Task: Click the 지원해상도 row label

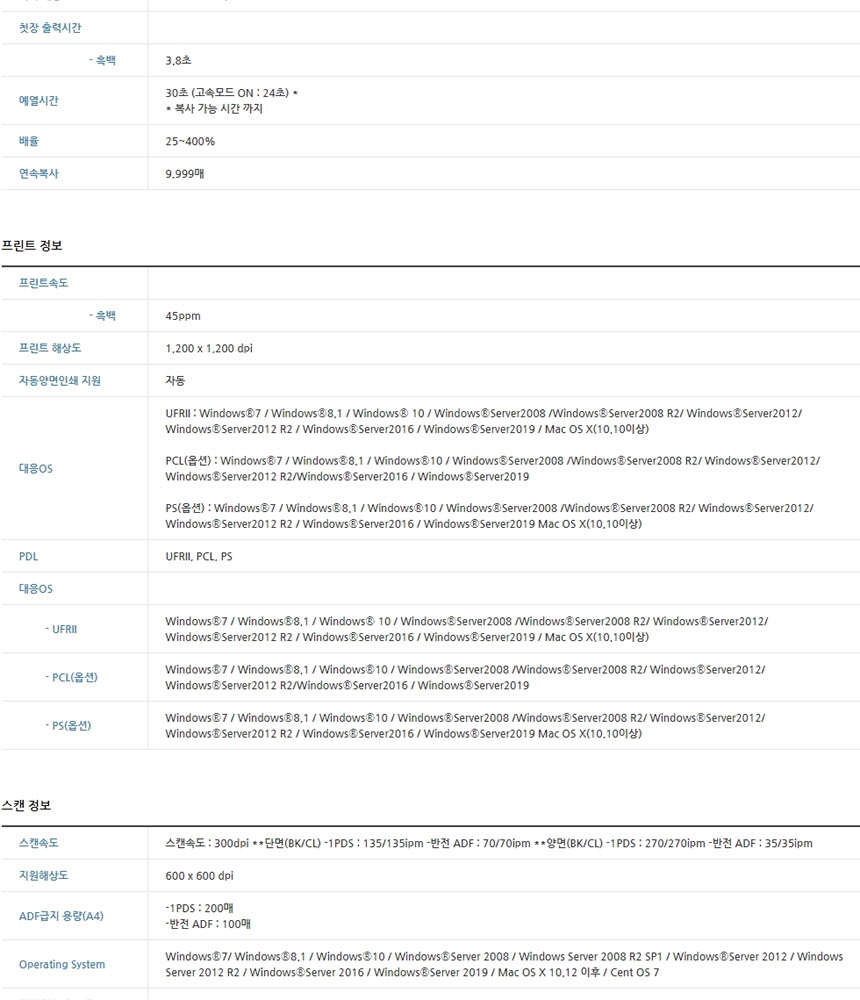Action: click(43, 875)
